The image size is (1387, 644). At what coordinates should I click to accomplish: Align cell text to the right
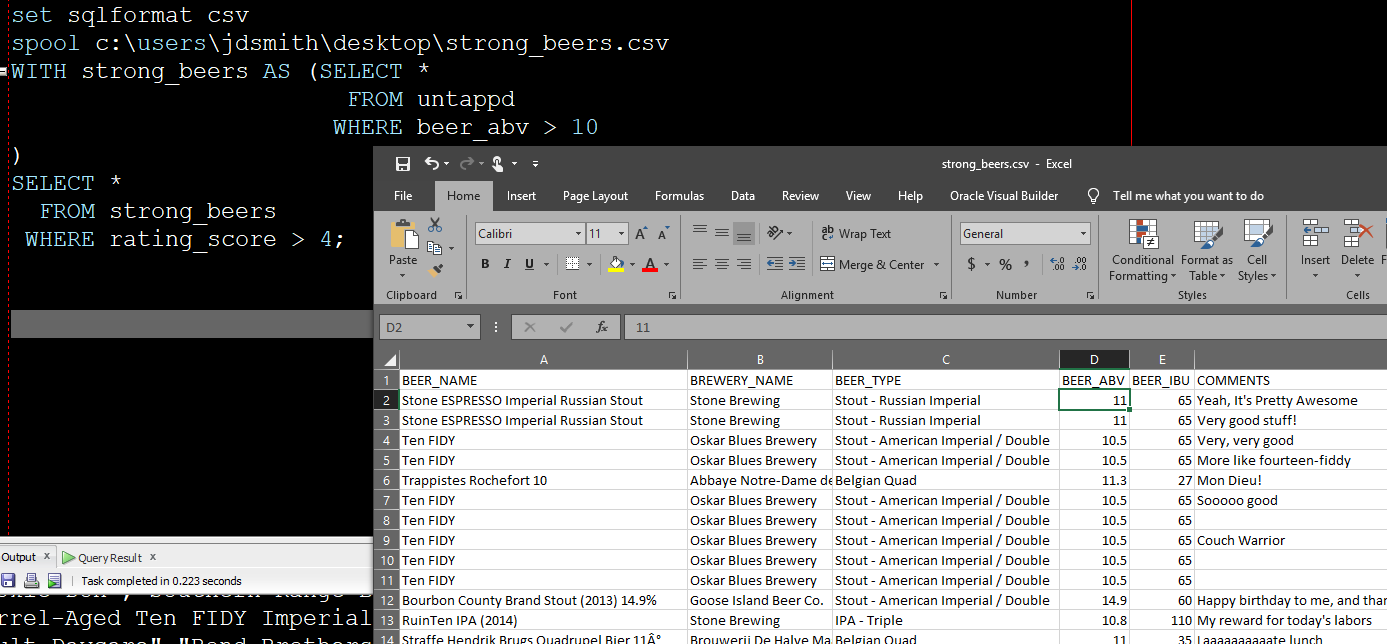[743, 264]
